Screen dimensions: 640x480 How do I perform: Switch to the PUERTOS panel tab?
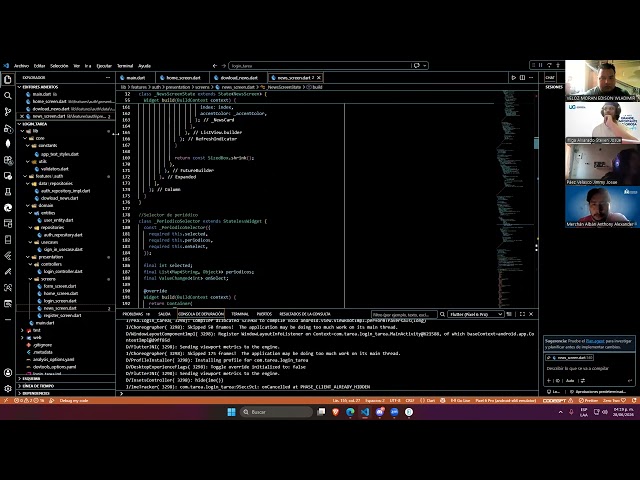point(264,314)
